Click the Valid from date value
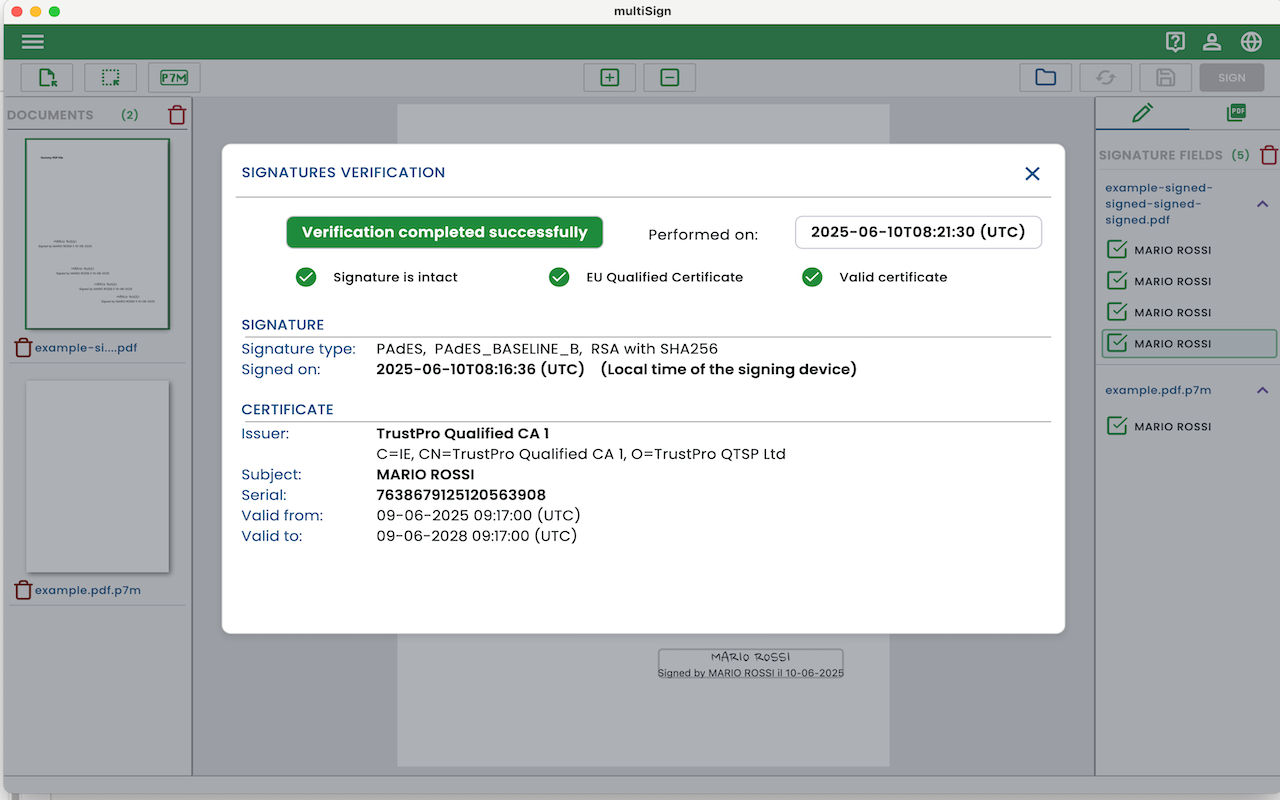 (478, 515)
